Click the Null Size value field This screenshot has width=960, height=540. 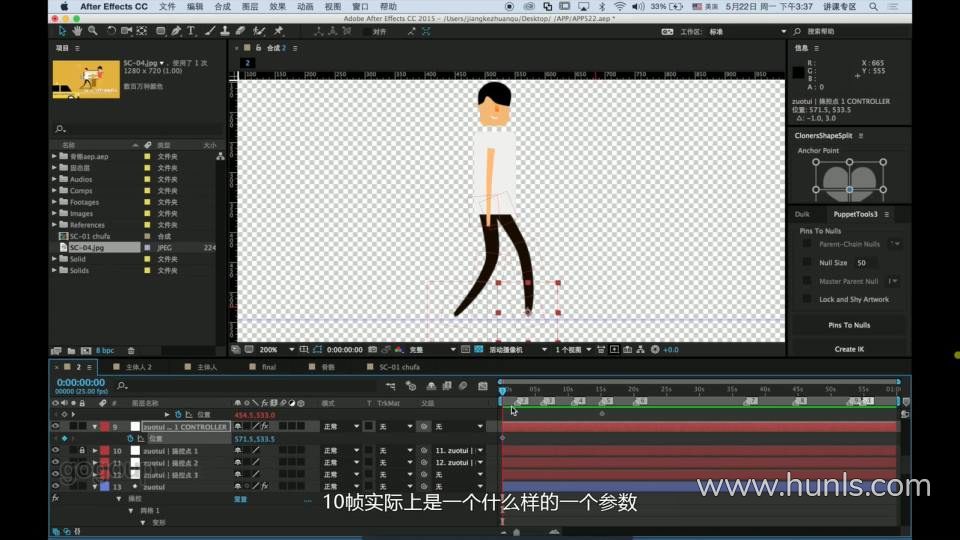[865, 263]
